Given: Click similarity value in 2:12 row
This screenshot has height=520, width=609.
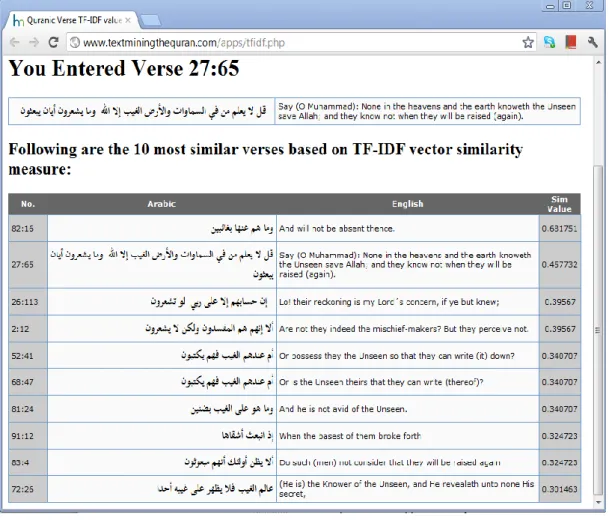Looking at the screenshot, I should click(562, 330).
